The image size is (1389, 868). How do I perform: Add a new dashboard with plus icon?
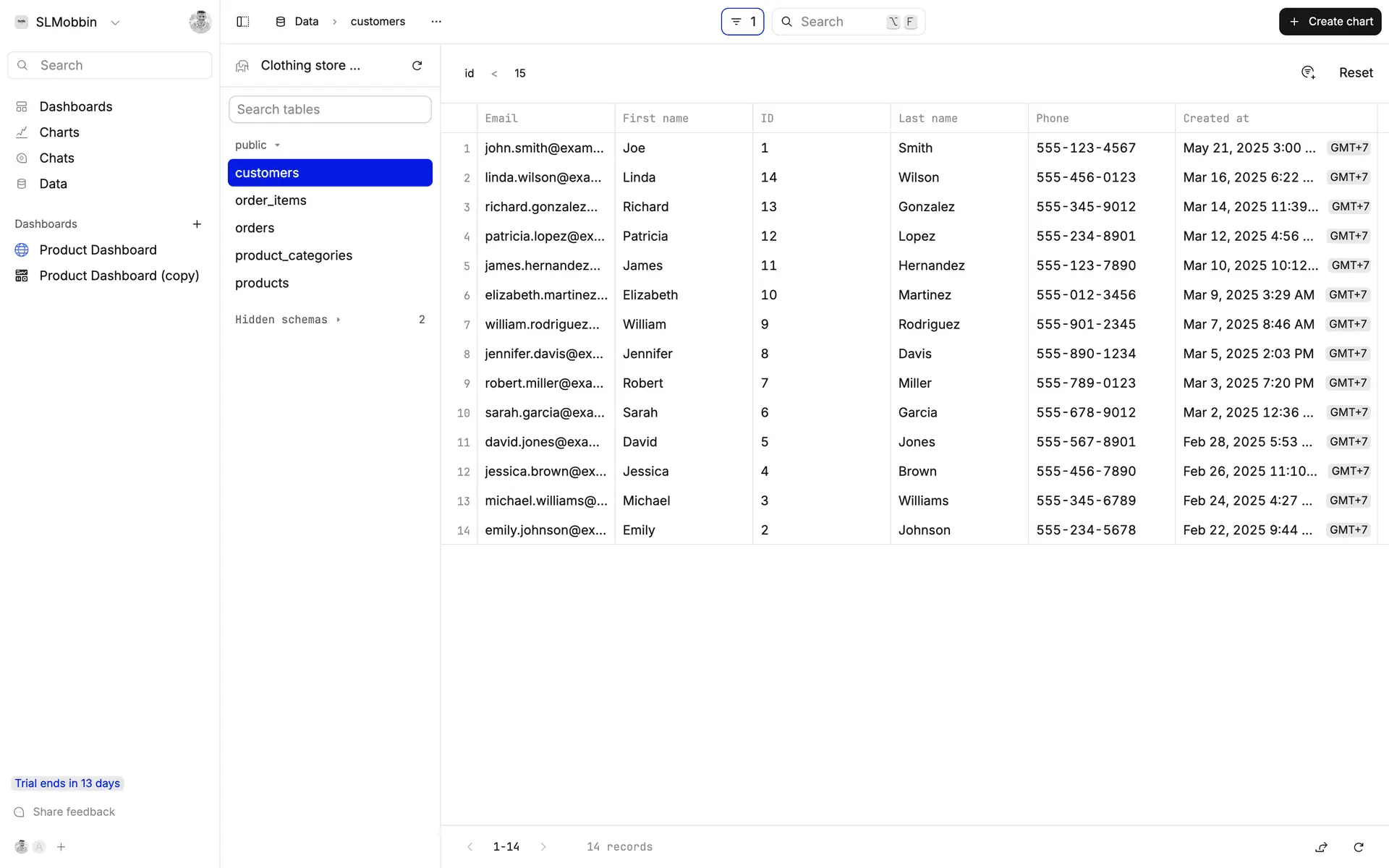click(x=197, y=224)
